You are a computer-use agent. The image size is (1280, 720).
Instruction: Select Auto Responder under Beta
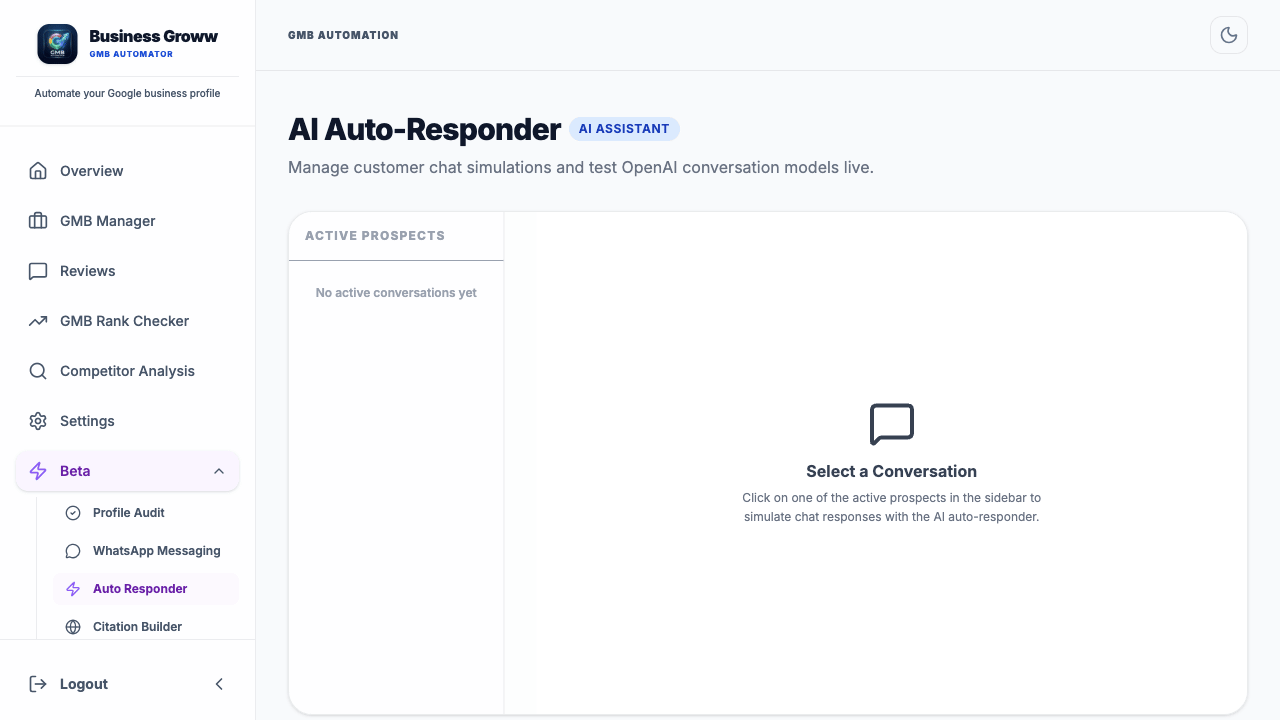(x=146, y=589)
